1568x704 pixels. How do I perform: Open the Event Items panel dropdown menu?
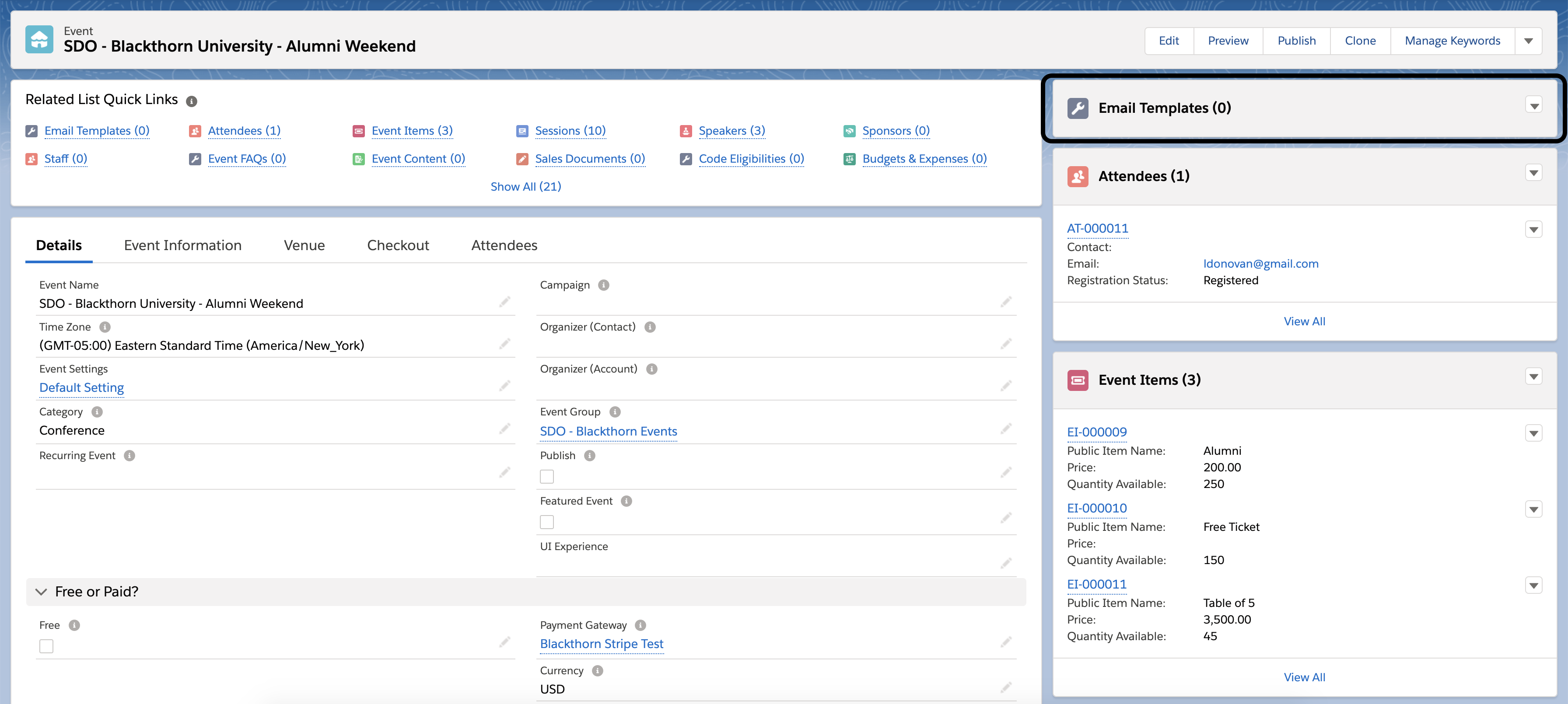pyautogui.click(x=1534, y=376)
